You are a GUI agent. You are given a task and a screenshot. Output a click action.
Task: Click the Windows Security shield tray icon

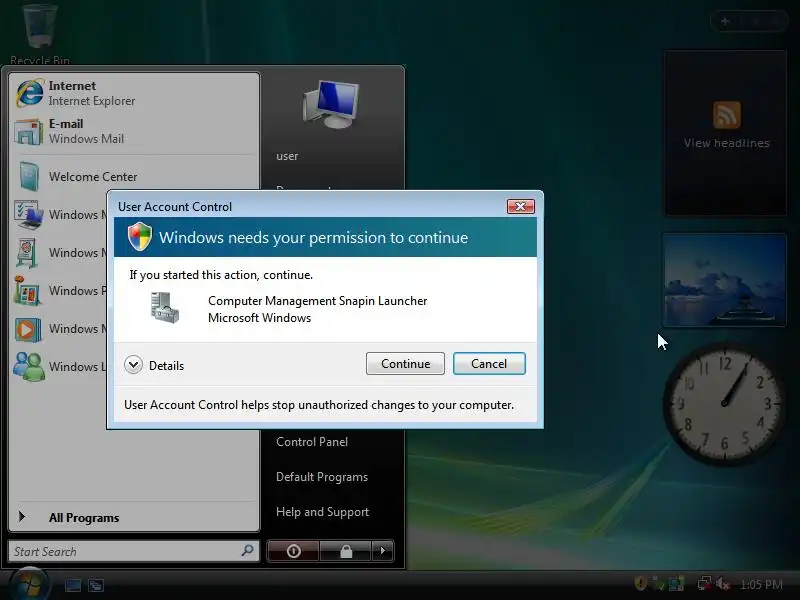(640, 583)
